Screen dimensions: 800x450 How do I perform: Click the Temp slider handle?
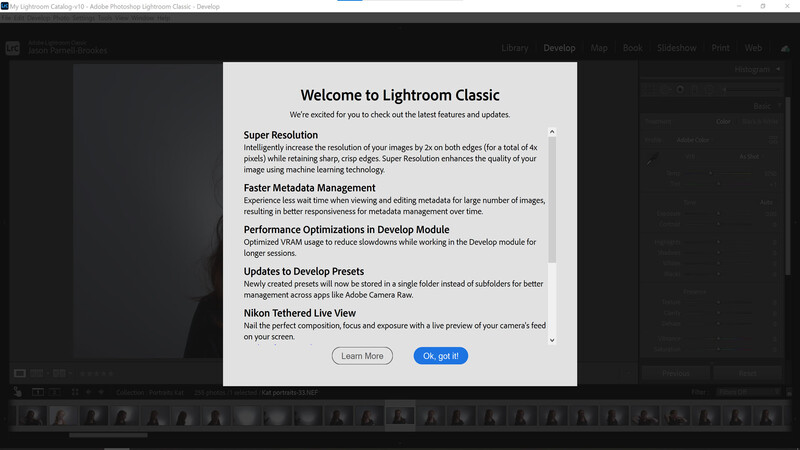710,173
